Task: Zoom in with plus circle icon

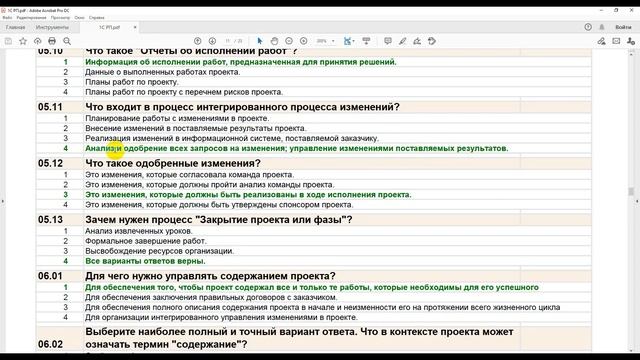Action: pos(304,41)
